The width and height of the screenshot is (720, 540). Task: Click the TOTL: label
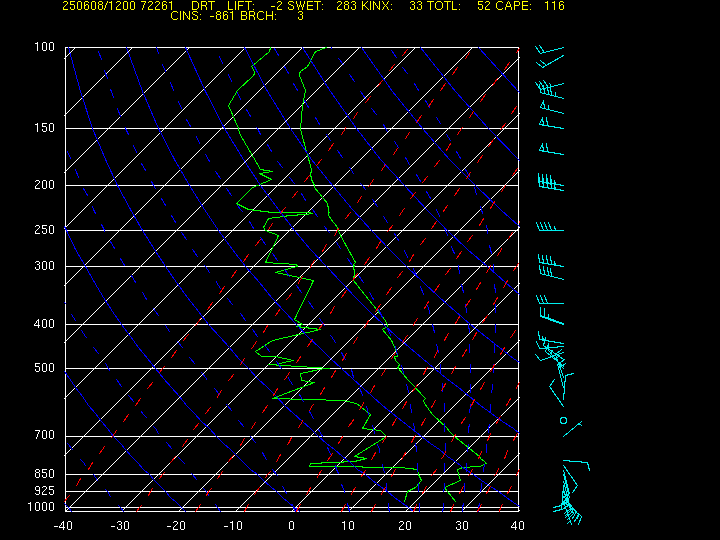point(444,6)
